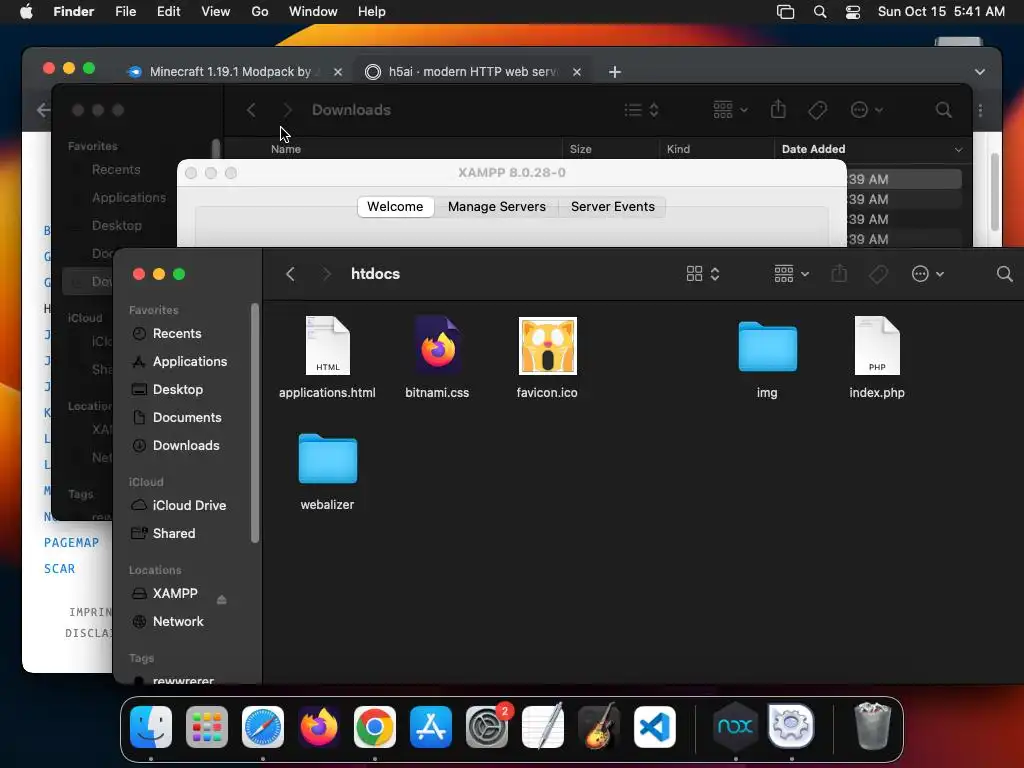Screen dimensions: 1024x768
Task: Eject the XAMPP volume
Action: pyautogui.click(x=221, y=600)
